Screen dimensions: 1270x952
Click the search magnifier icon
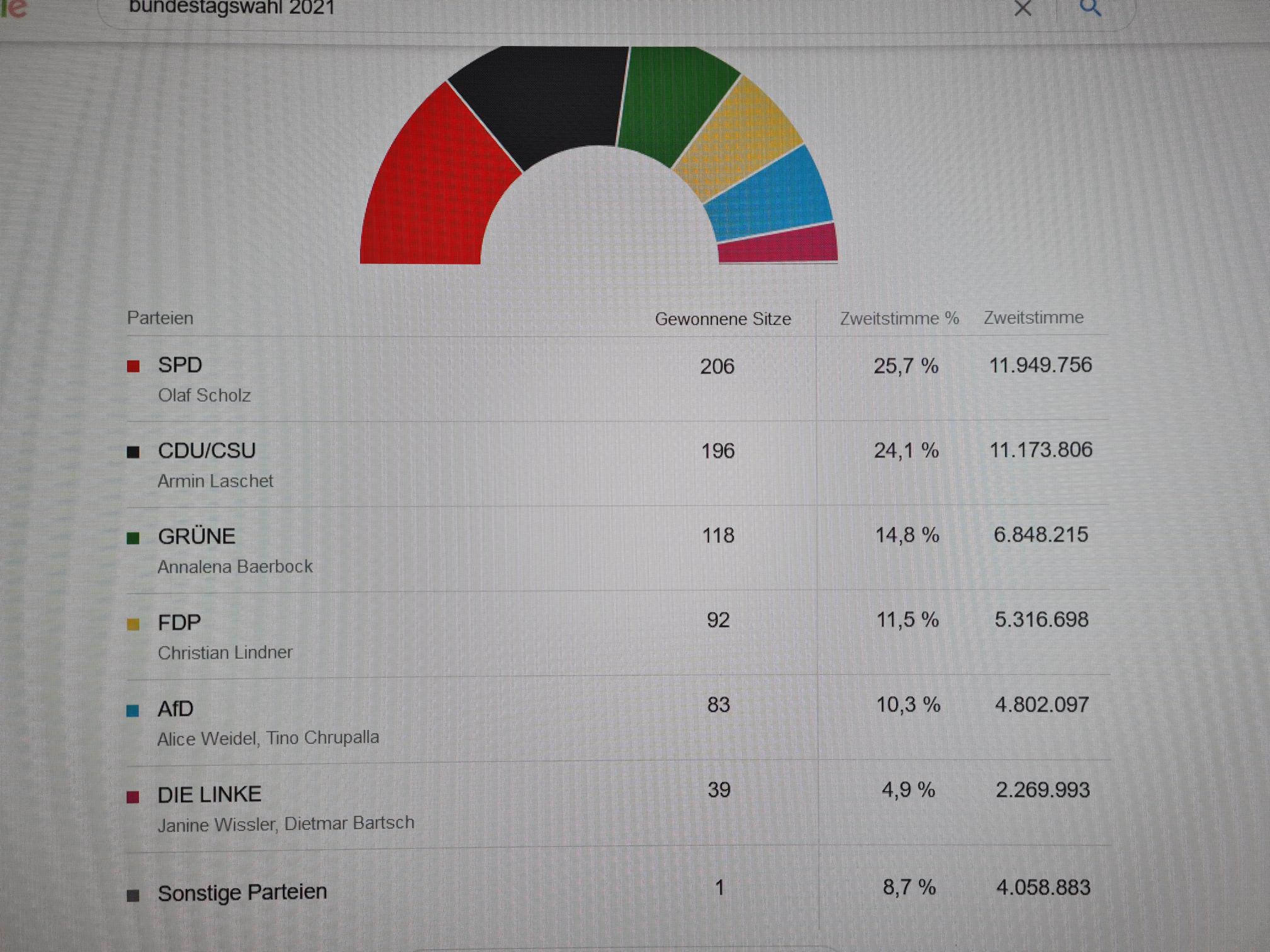1089,8
